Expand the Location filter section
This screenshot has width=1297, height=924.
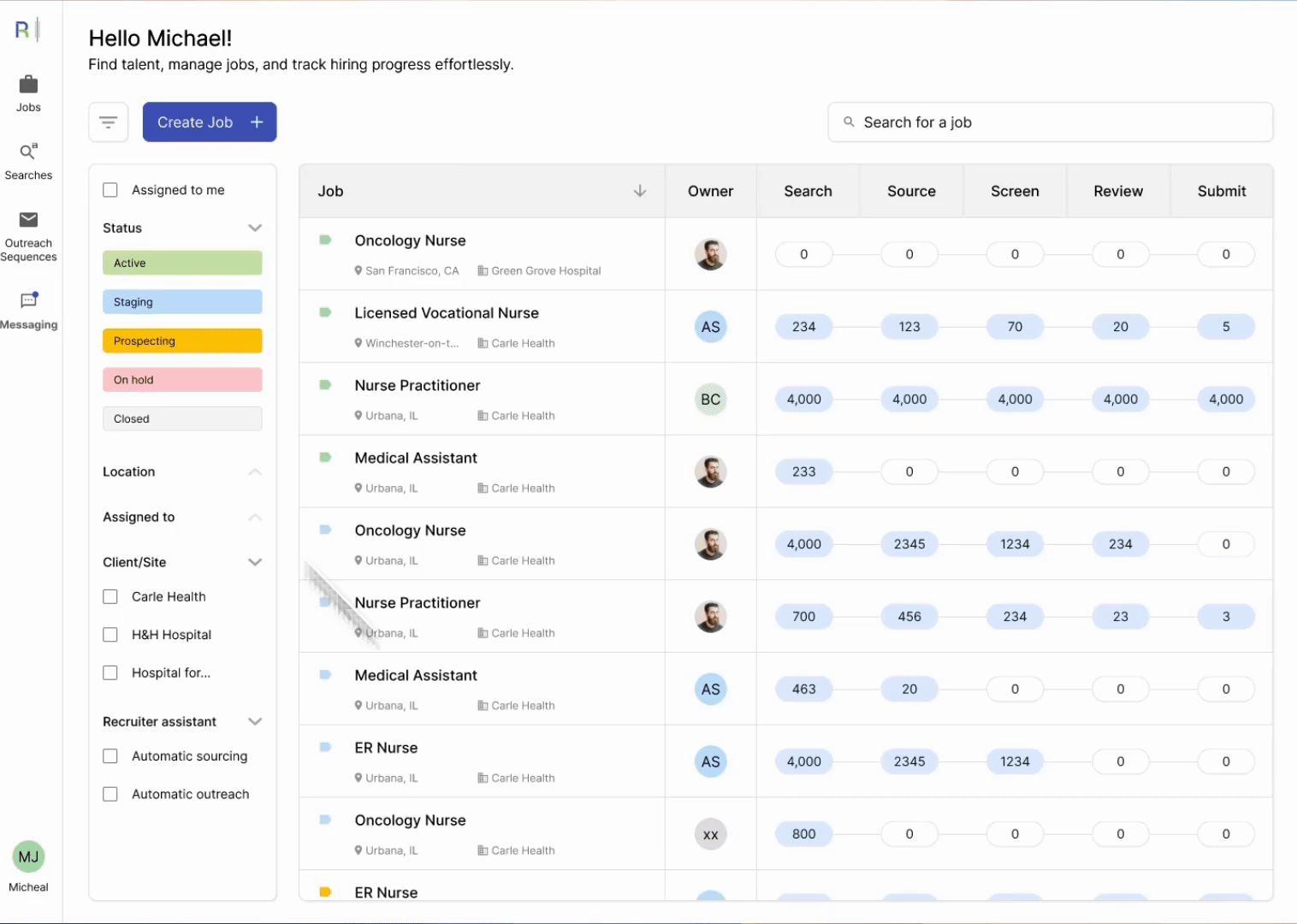255,471
